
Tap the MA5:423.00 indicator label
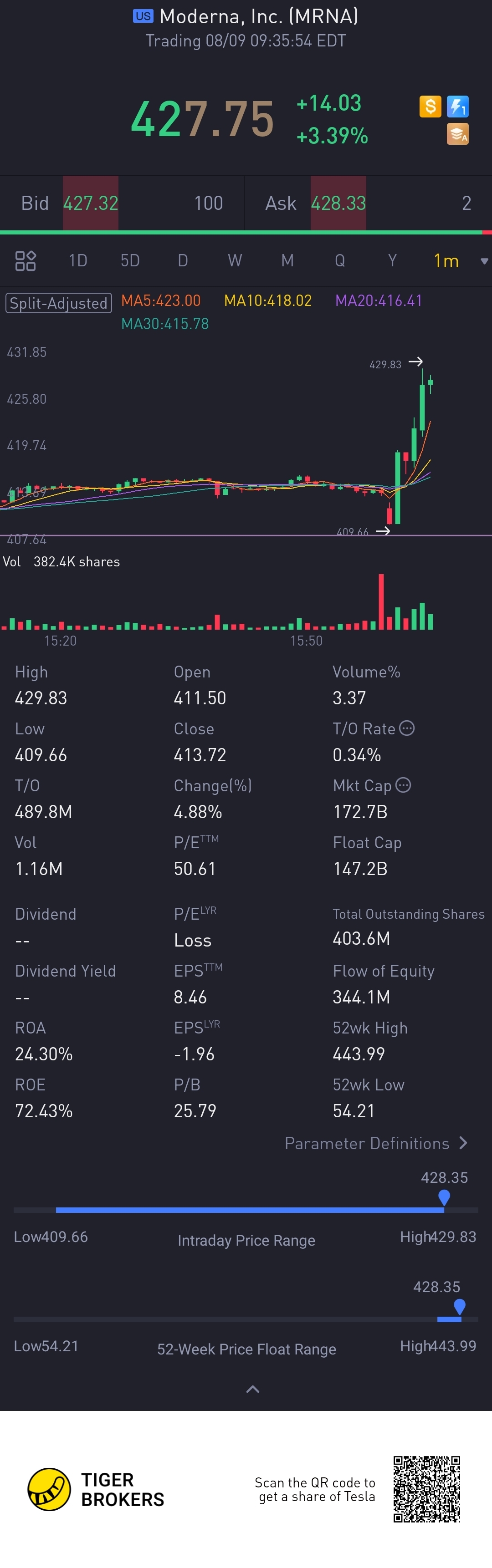click(161, 300)
